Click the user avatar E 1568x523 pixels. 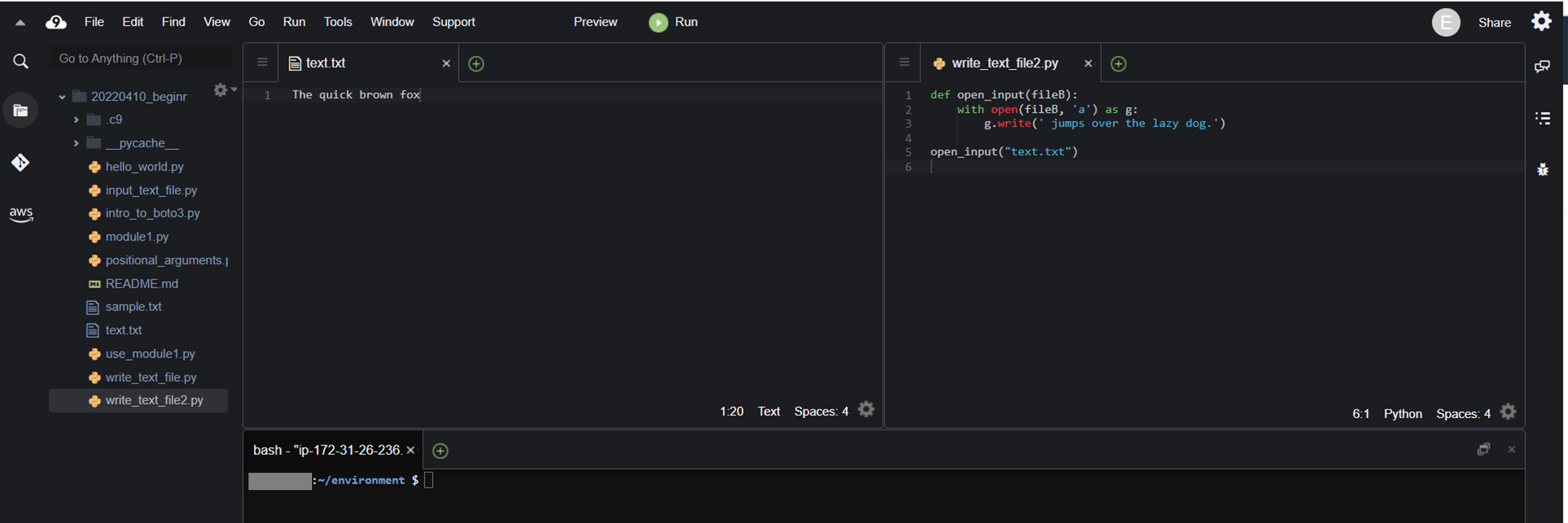pos(1446,22)
